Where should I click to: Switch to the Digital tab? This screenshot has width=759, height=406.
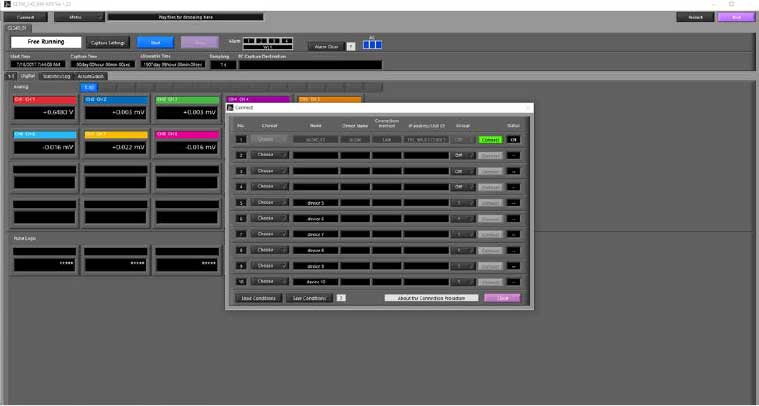click(x=28, y=76)
